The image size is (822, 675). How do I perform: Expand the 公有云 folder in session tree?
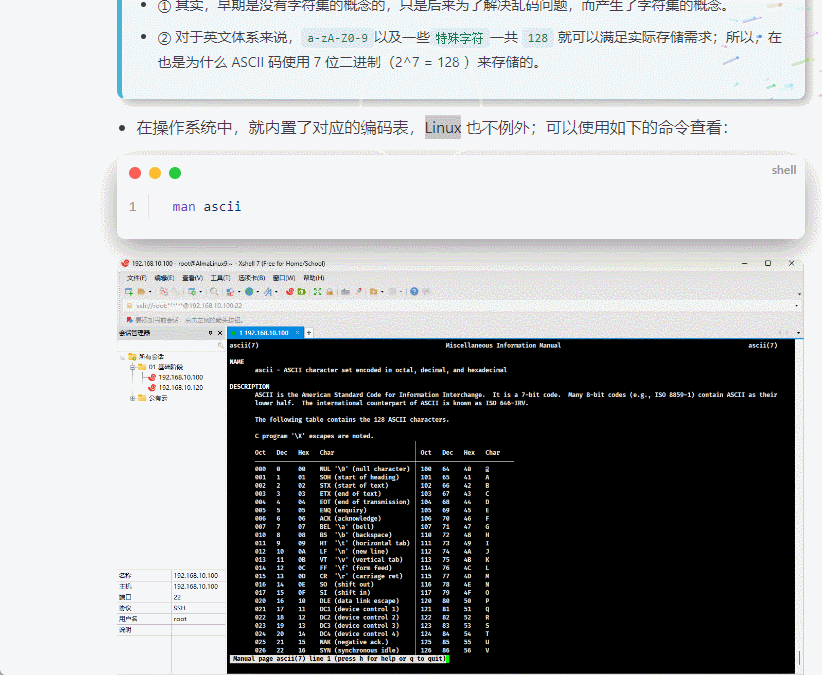[132, 397]
